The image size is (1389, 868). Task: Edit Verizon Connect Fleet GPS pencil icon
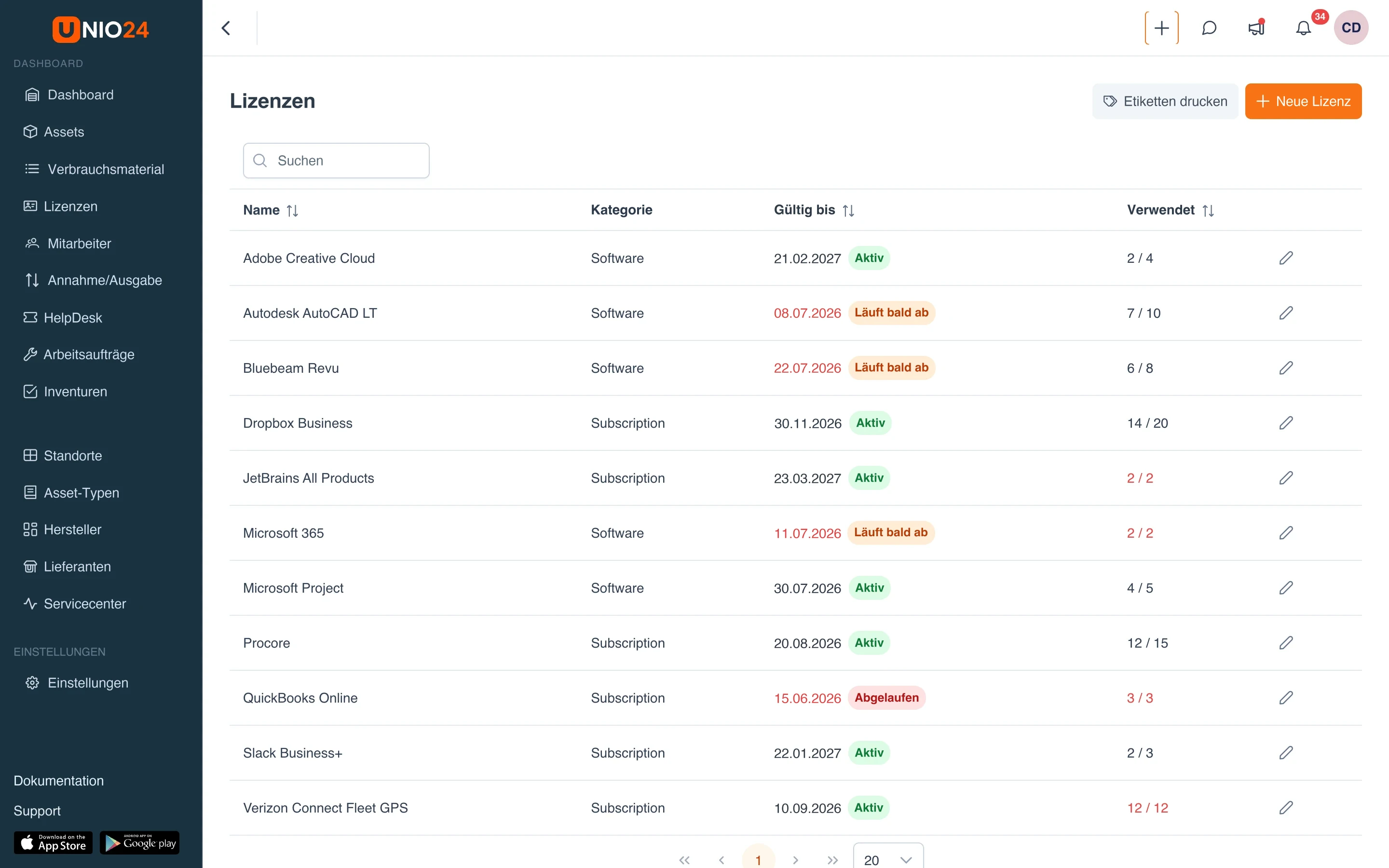click(1286, 808)
